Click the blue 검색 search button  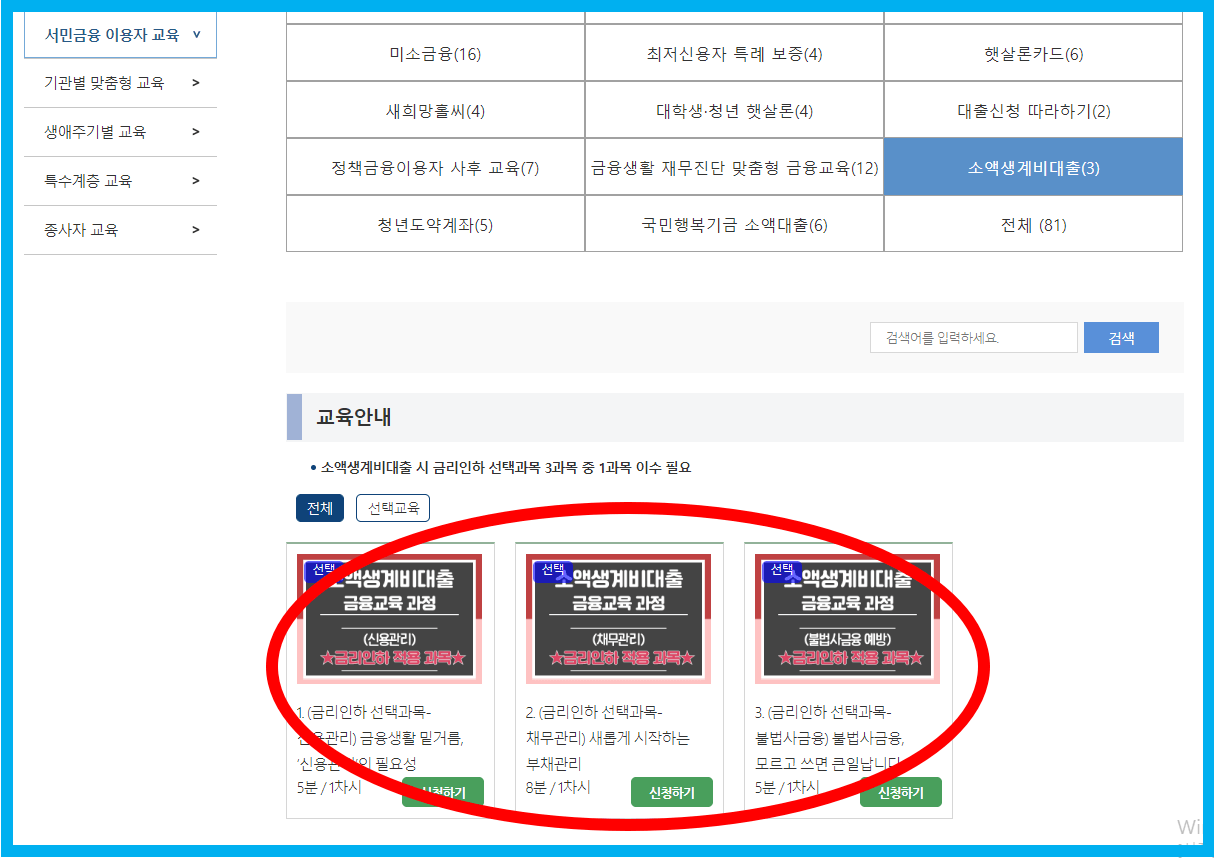coord(1120,337)
